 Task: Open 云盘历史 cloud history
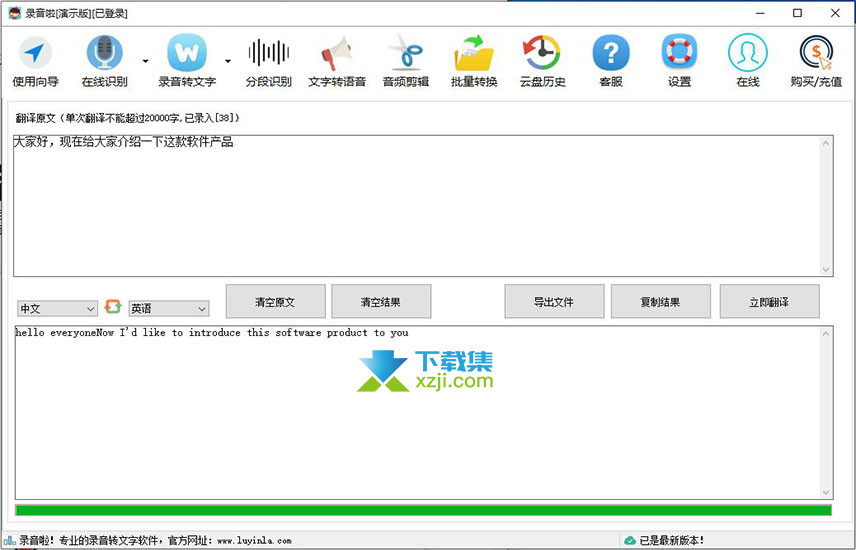point(542,61)
